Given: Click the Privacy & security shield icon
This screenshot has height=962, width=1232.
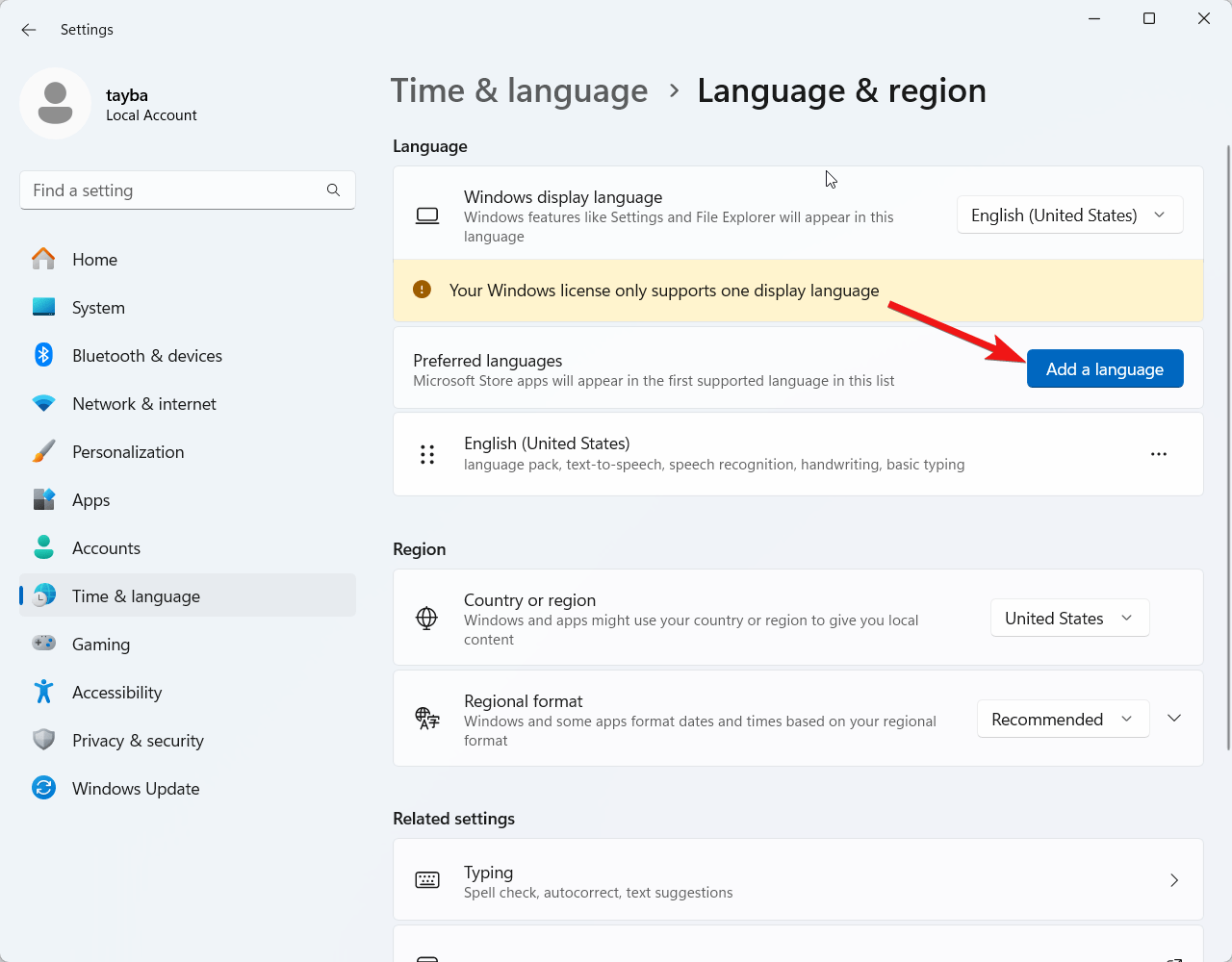Looking at the screenshot, I should tap(43, 740).
